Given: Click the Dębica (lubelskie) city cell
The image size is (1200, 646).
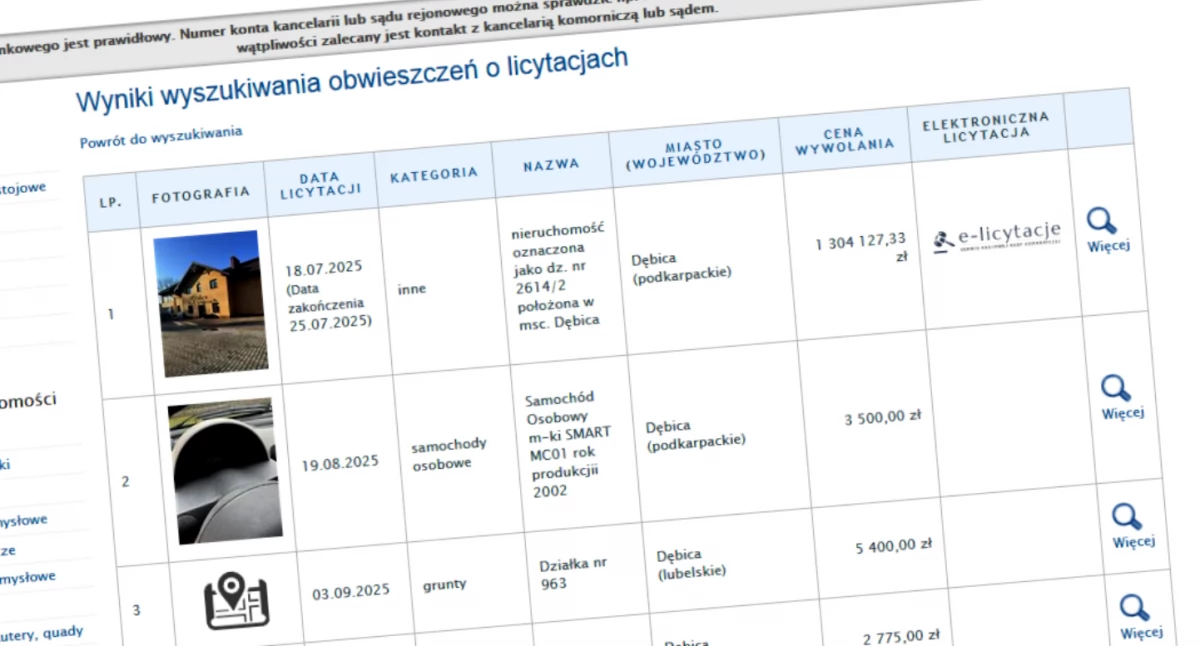Looking at the screenshot, I should [x=691, y=564].
